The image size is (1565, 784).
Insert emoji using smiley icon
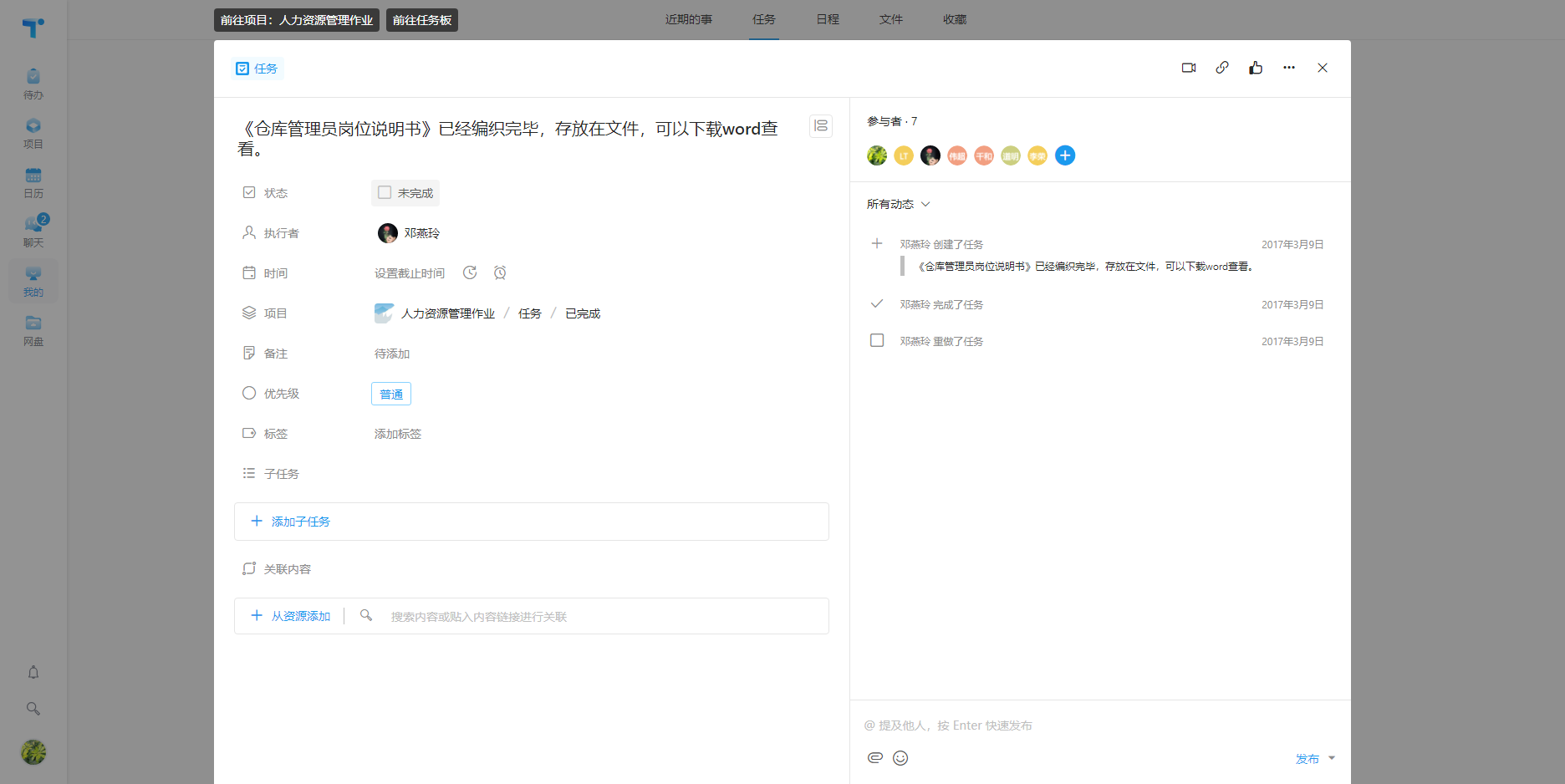click(900, 758)
